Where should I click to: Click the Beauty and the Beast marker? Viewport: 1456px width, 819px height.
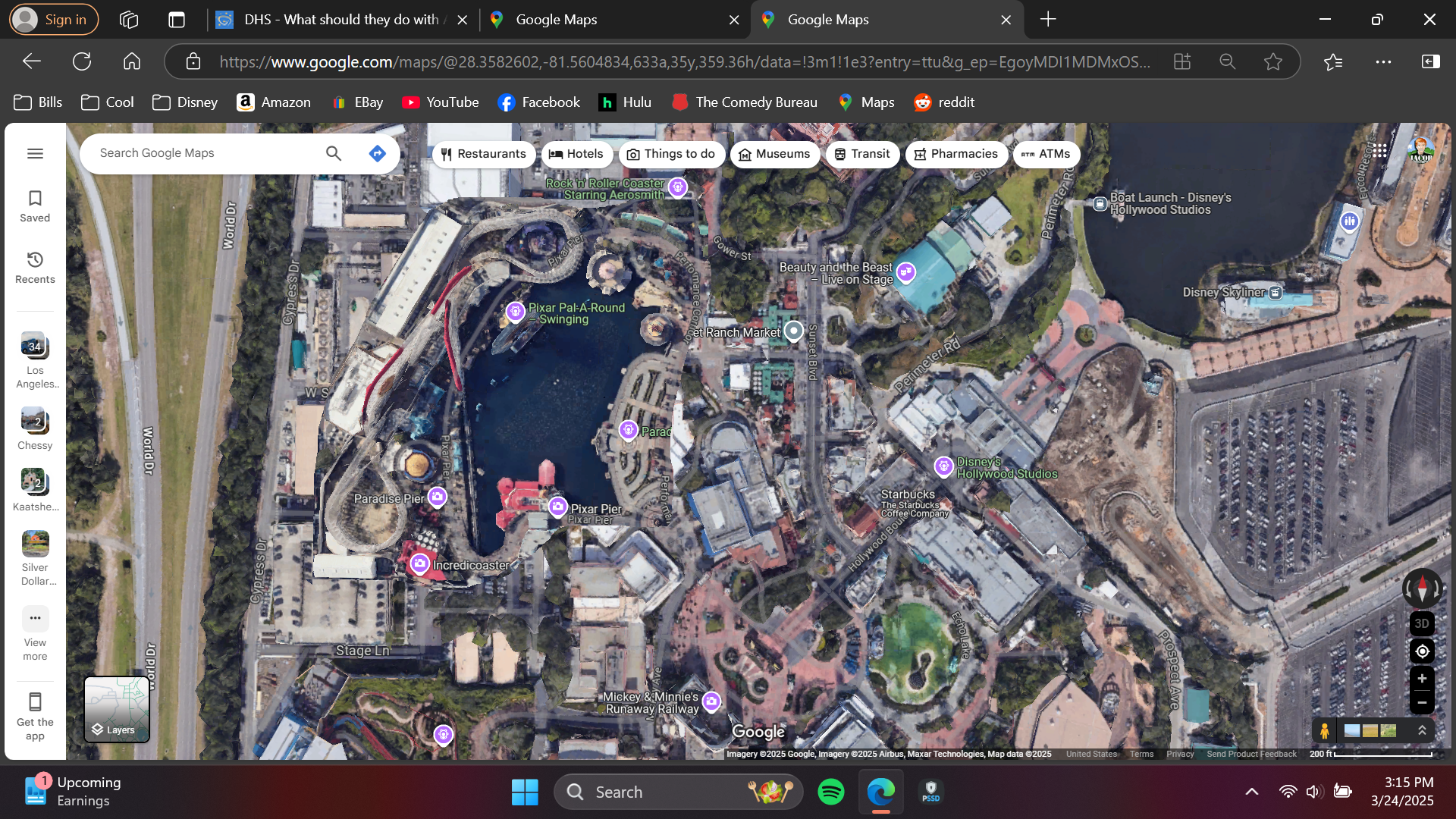(906, 271)
